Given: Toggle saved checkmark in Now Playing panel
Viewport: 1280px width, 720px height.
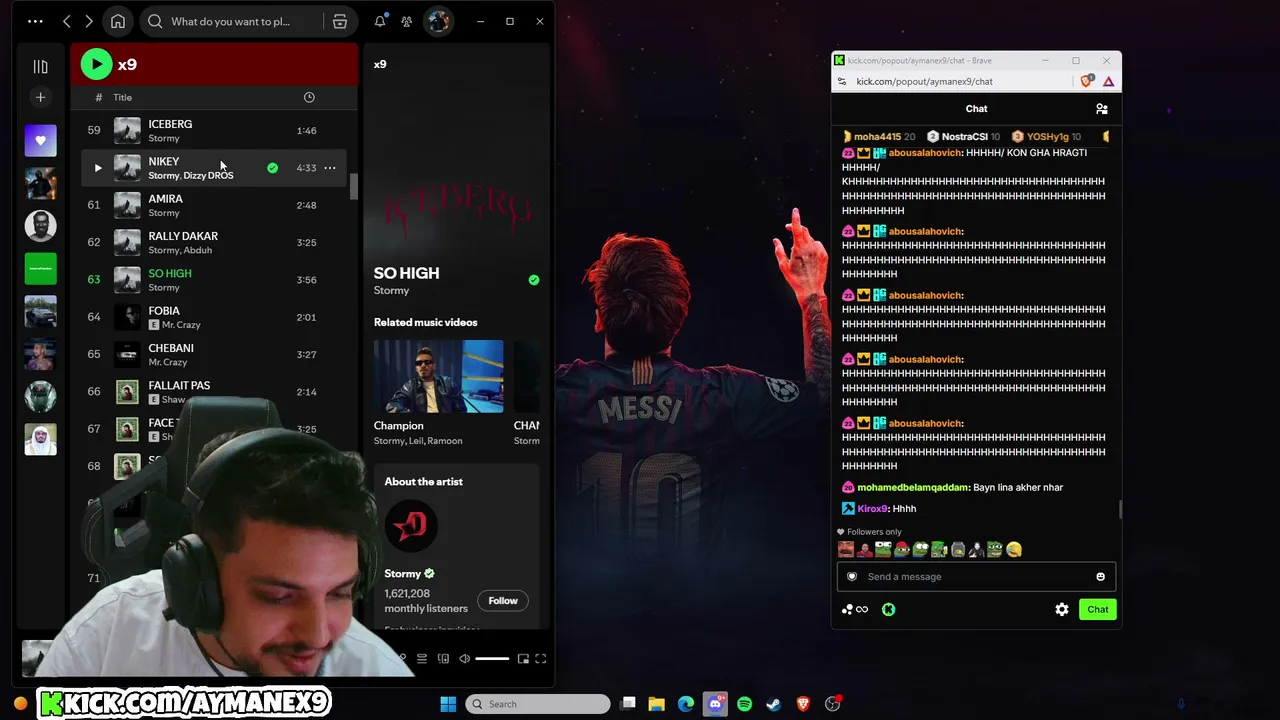Looking at the screenshot, I should tap(534, 280).
